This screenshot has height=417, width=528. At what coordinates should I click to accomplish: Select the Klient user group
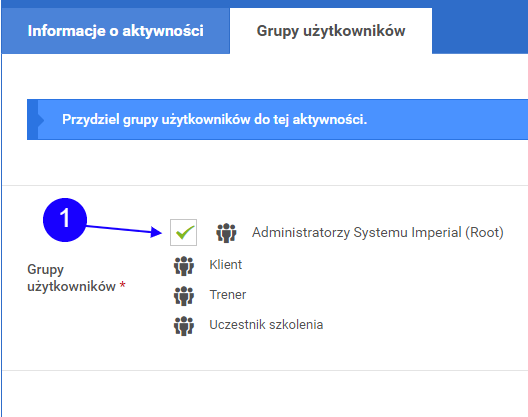[x=226, y=264]
